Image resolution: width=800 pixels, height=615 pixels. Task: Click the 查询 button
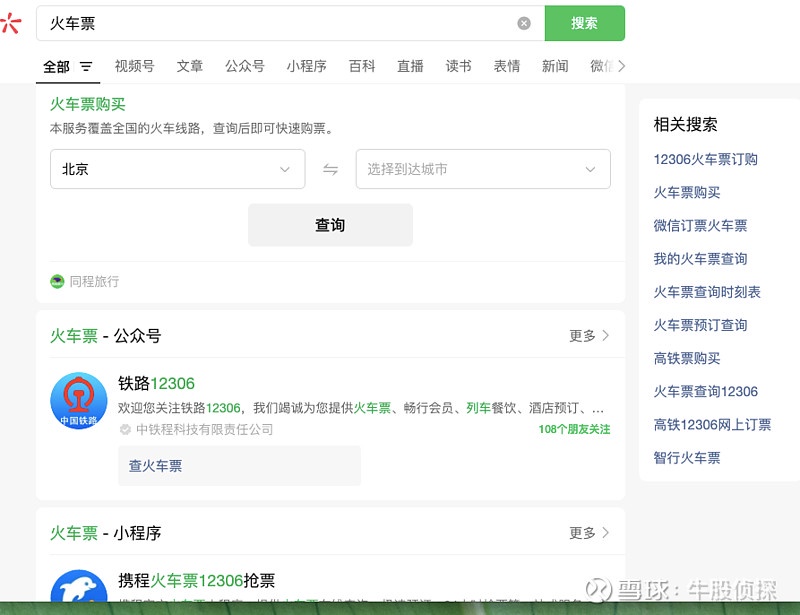coord(330,225)
